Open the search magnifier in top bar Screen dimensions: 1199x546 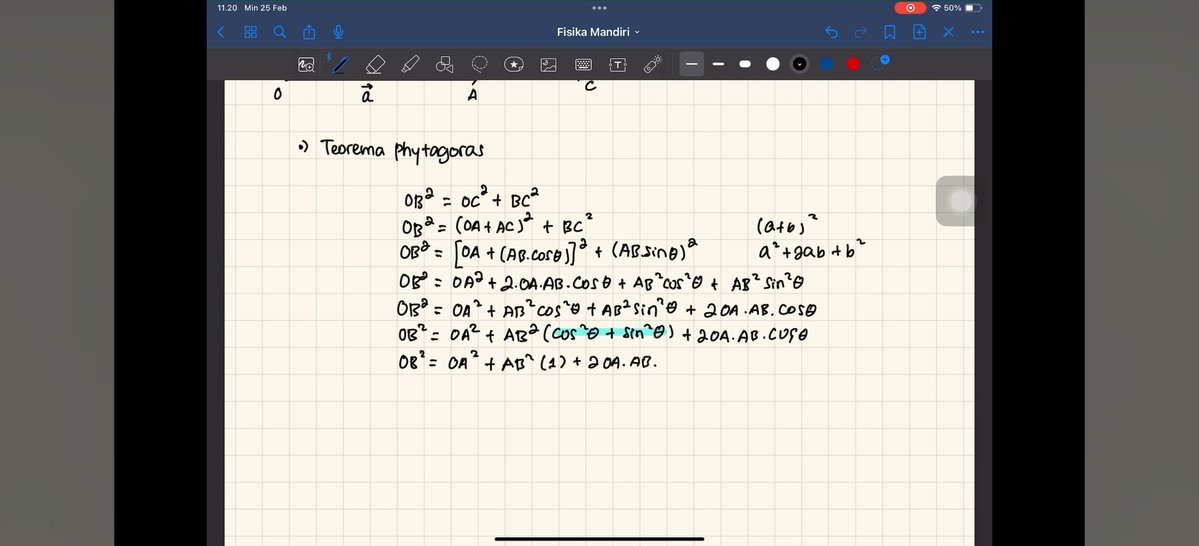(x=280, y=32)
